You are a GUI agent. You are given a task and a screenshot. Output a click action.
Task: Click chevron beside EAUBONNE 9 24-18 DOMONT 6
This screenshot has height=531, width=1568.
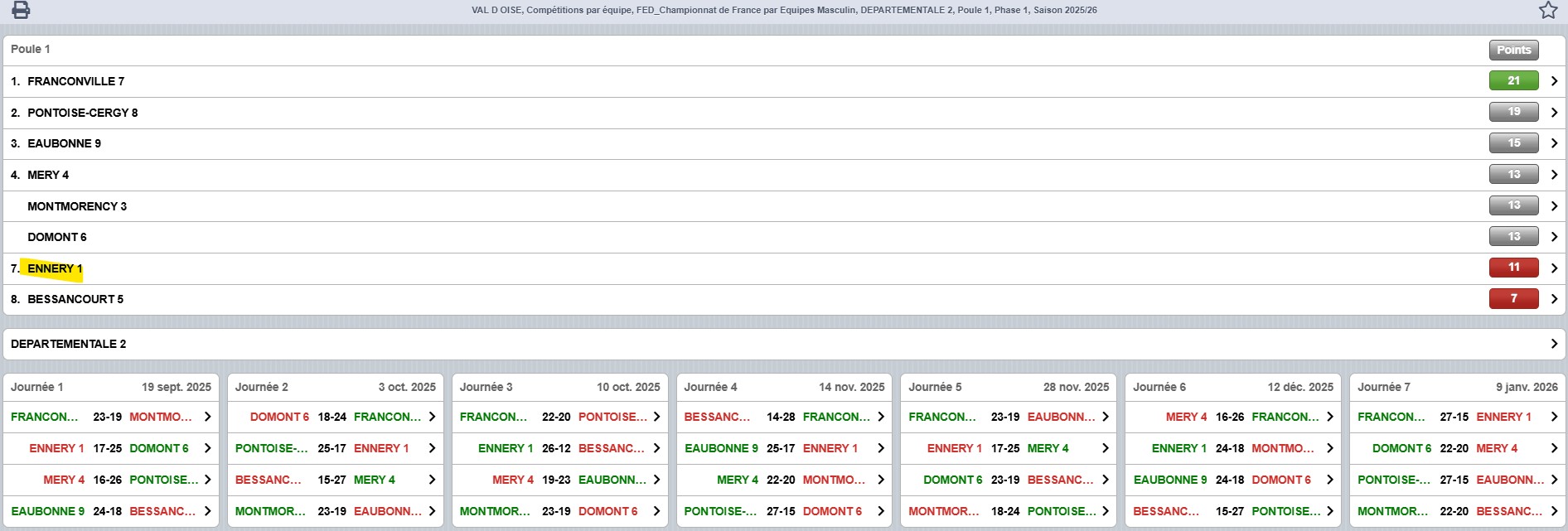(x=1329, y=480)
